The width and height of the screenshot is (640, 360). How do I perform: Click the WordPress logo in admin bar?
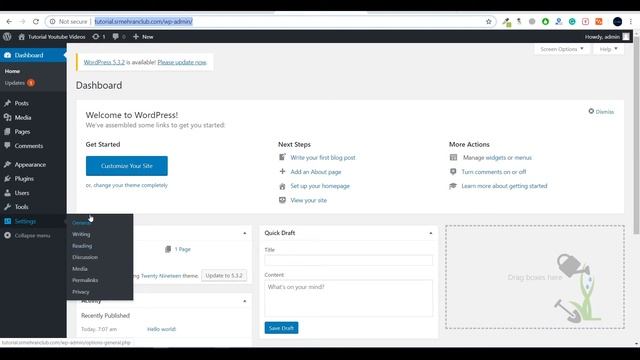pos(7,37)
